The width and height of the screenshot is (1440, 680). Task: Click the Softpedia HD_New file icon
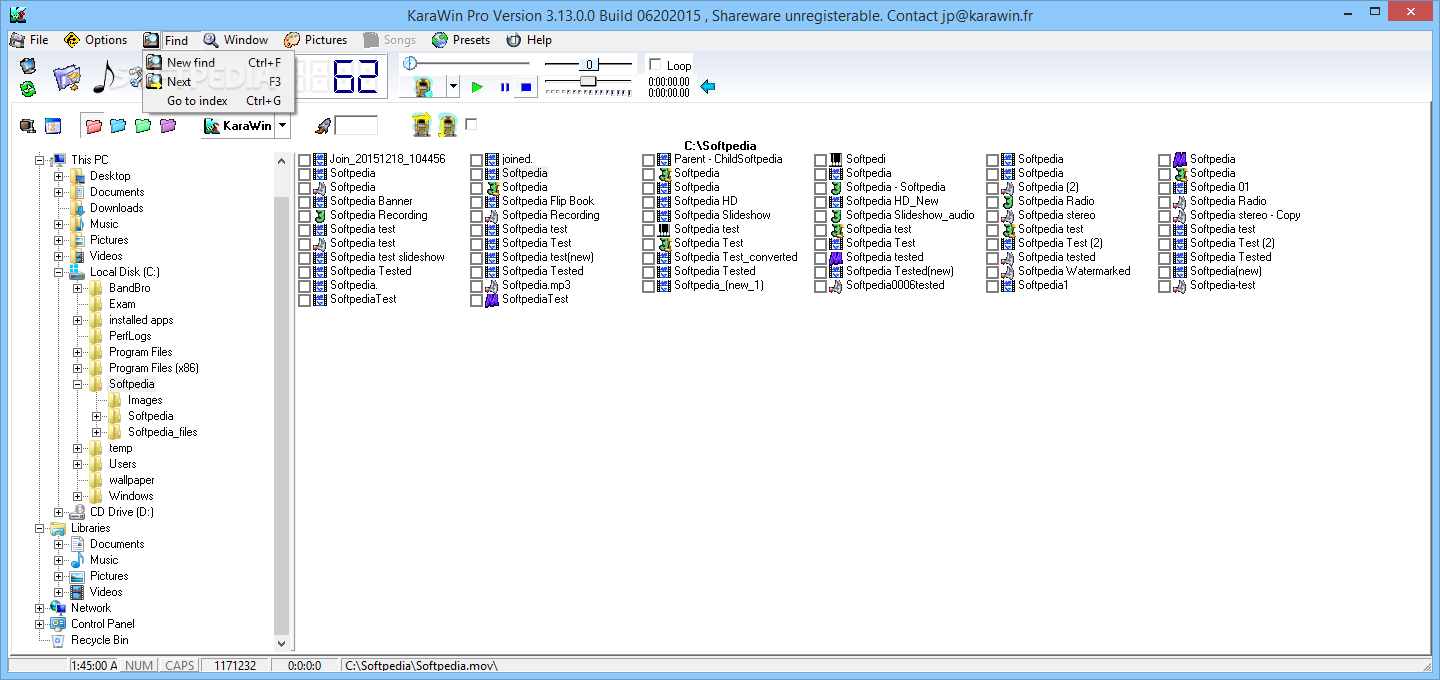(836, 201)
